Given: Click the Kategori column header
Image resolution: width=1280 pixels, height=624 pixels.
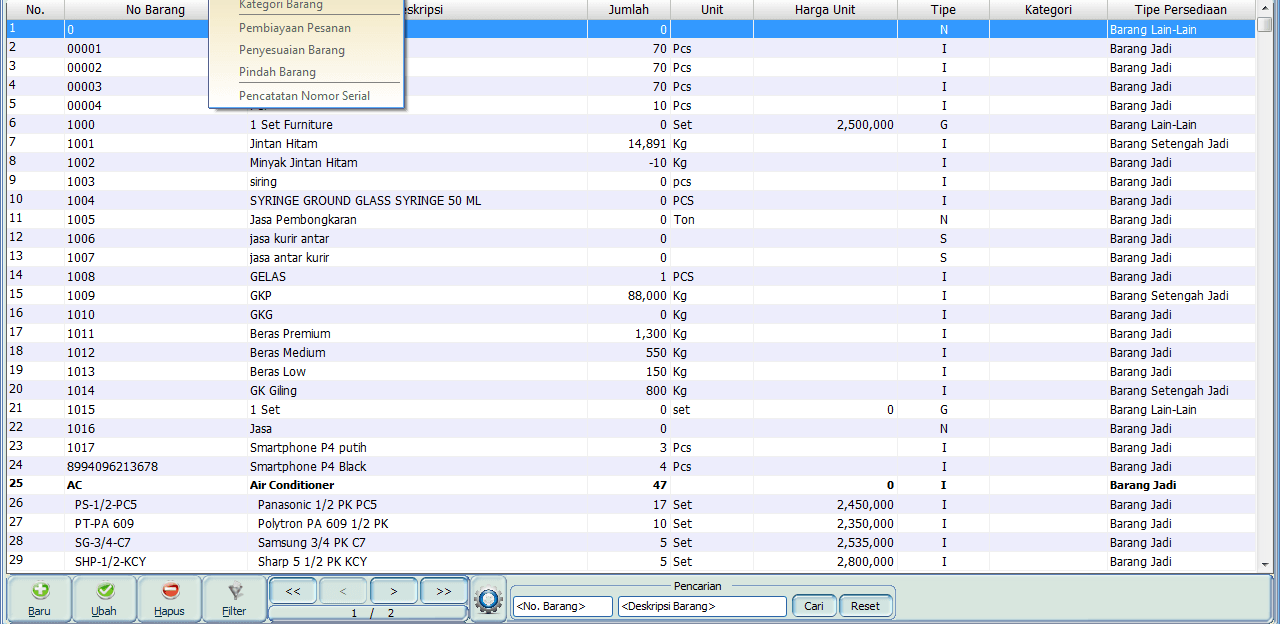Looking at the screenshot, I should (x=1048, y=10).
